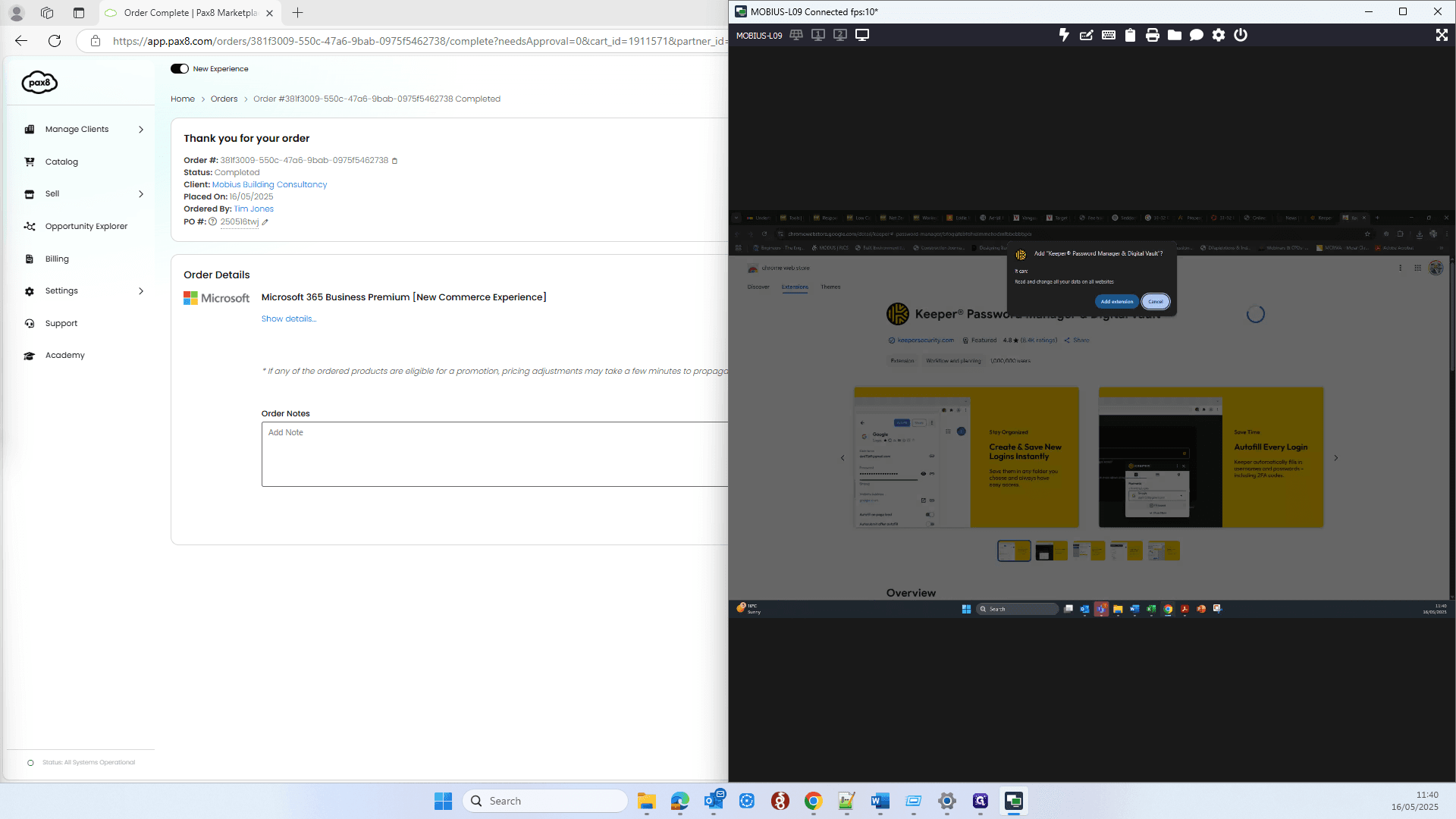
Task: Click the lightning bolt quick actions icon
Action: [1064, 35]
